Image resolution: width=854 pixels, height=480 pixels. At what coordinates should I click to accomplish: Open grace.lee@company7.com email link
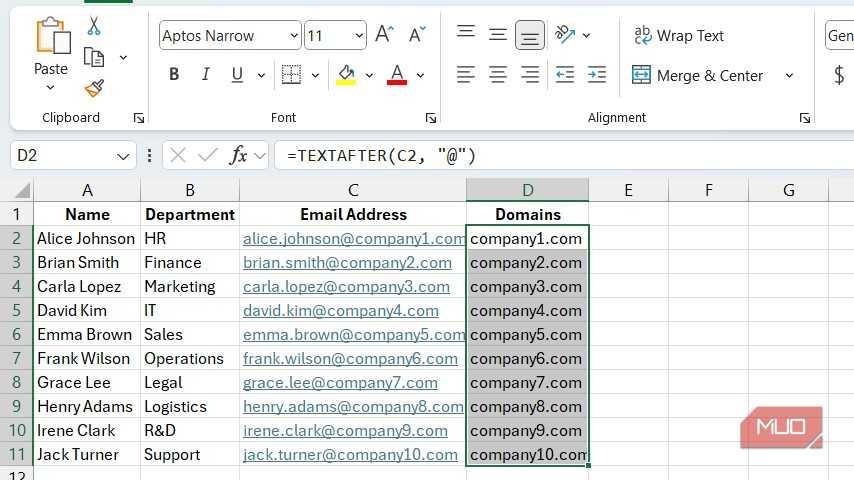(340, 382)
